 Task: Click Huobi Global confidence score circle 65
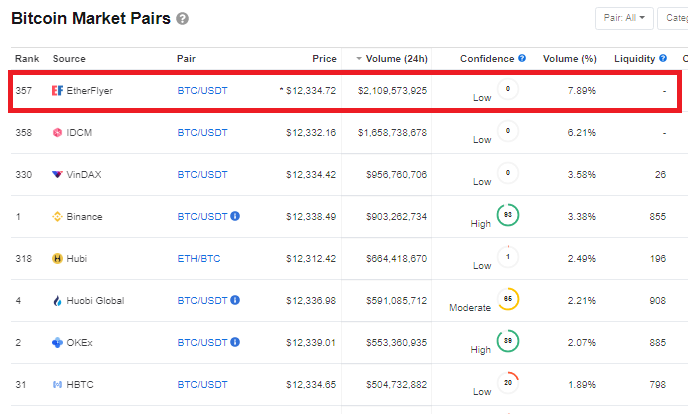508,299
